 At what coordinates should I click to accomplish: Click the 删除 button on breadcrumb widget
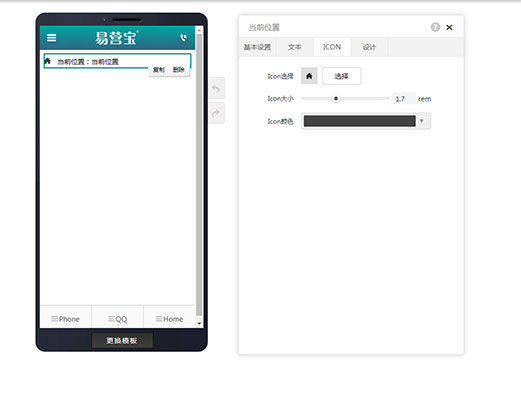[x=178, y=69]
